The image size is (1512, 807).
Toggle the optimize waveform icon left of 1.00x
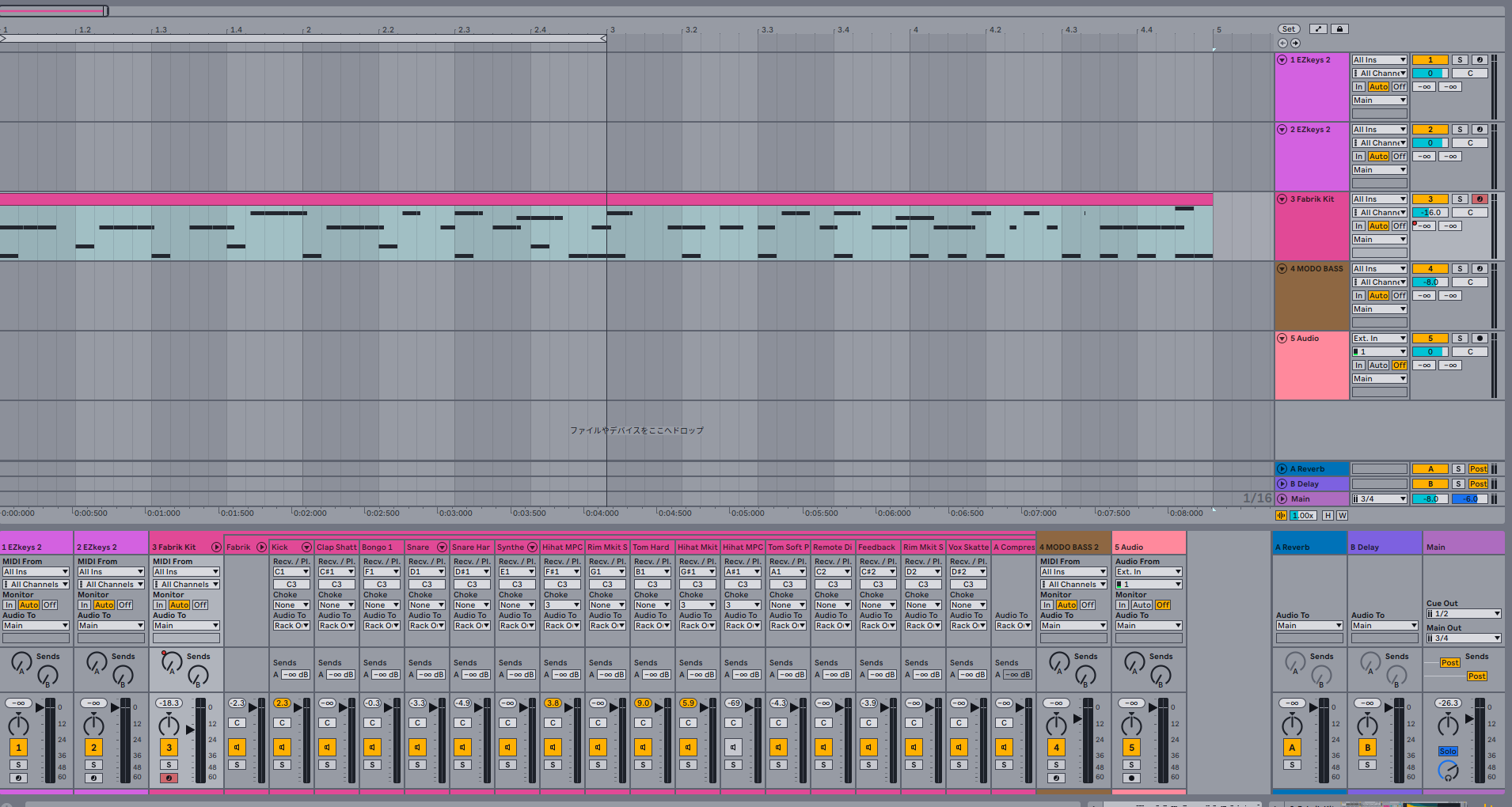click(1281, 515)
